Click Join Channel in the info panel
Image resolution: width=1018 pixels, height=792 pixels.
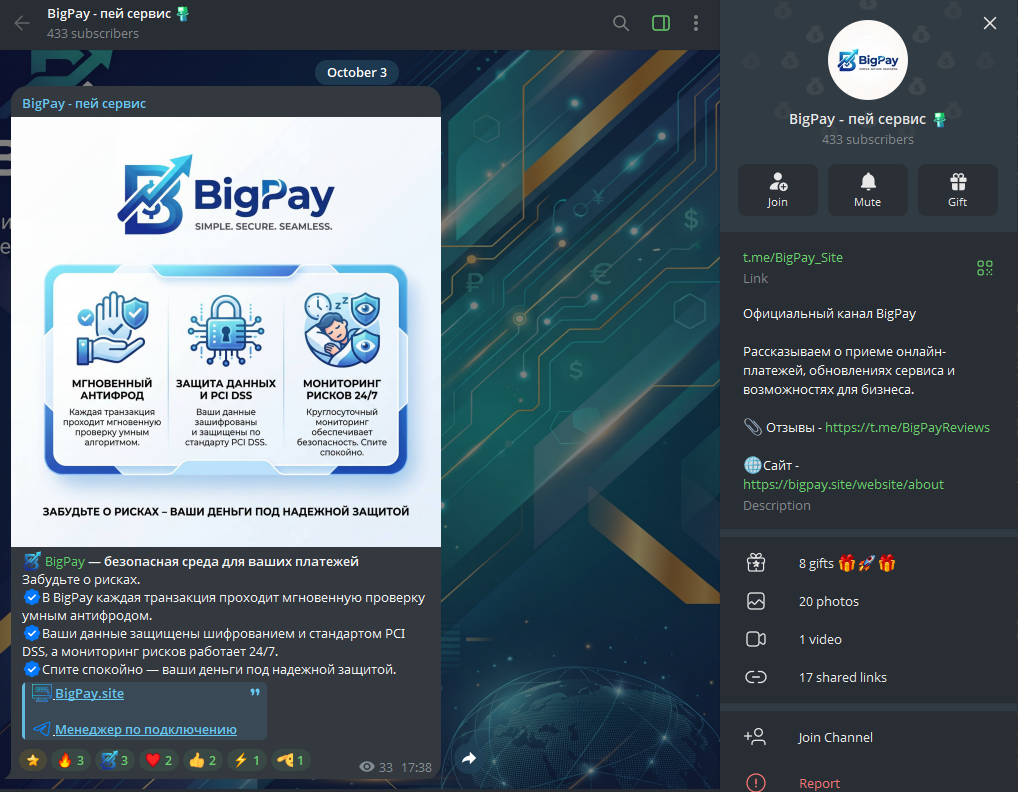(868, 737)
